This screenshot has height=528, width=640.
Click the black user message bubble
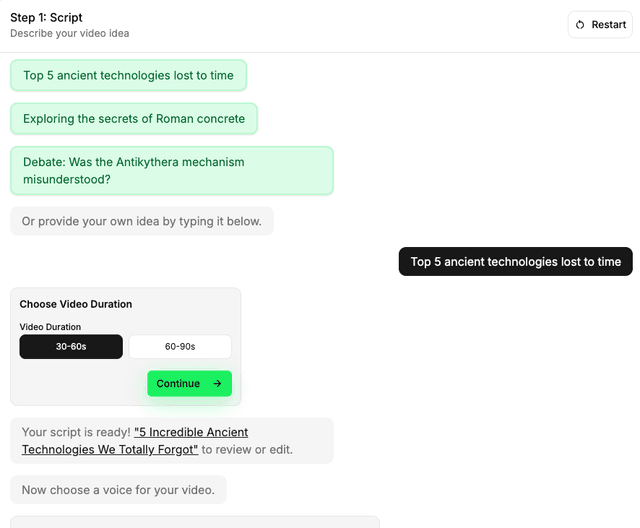coord(515,262)
